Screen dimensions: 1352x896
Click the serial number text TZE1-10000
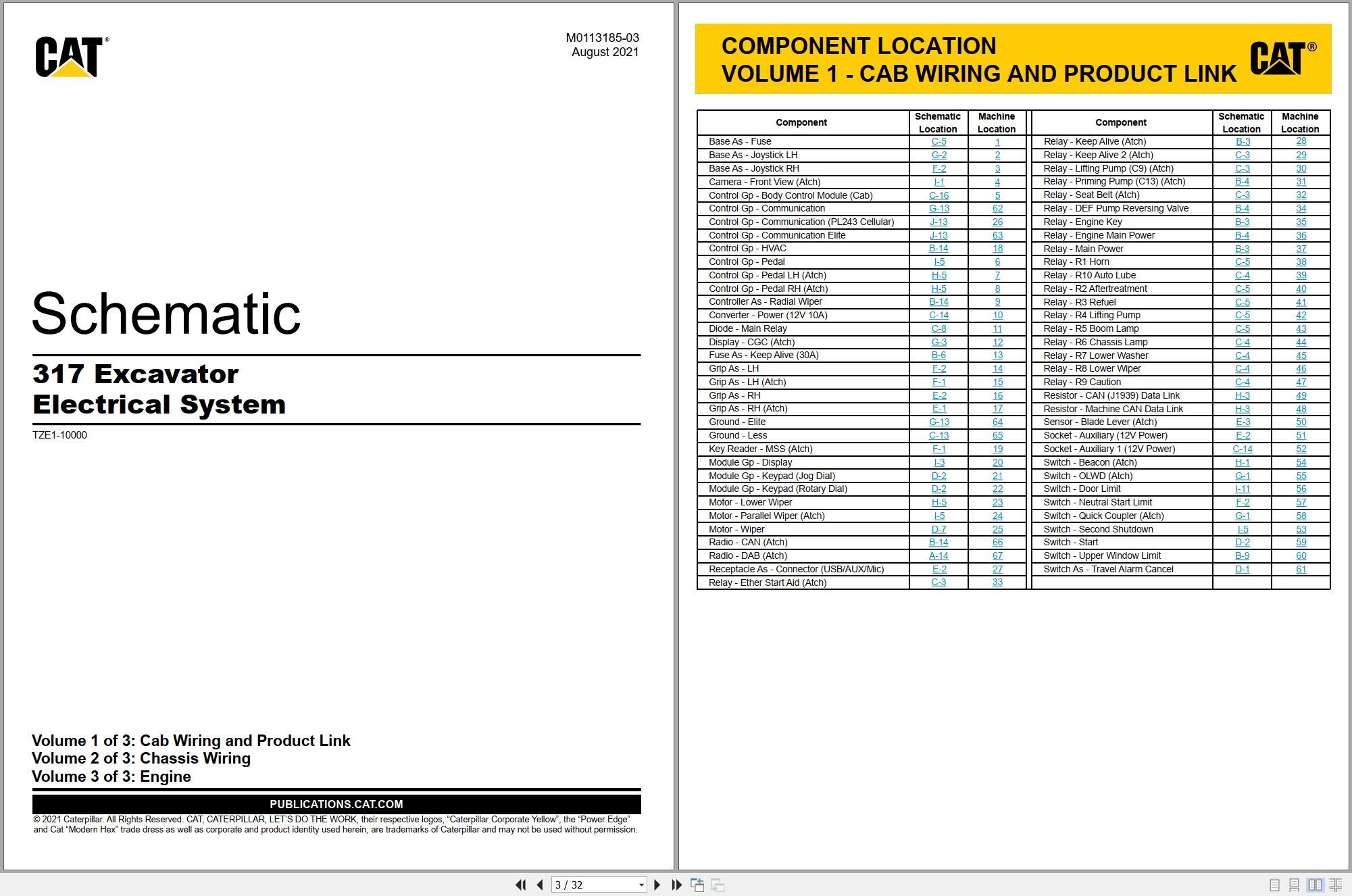tap(59, 435)
